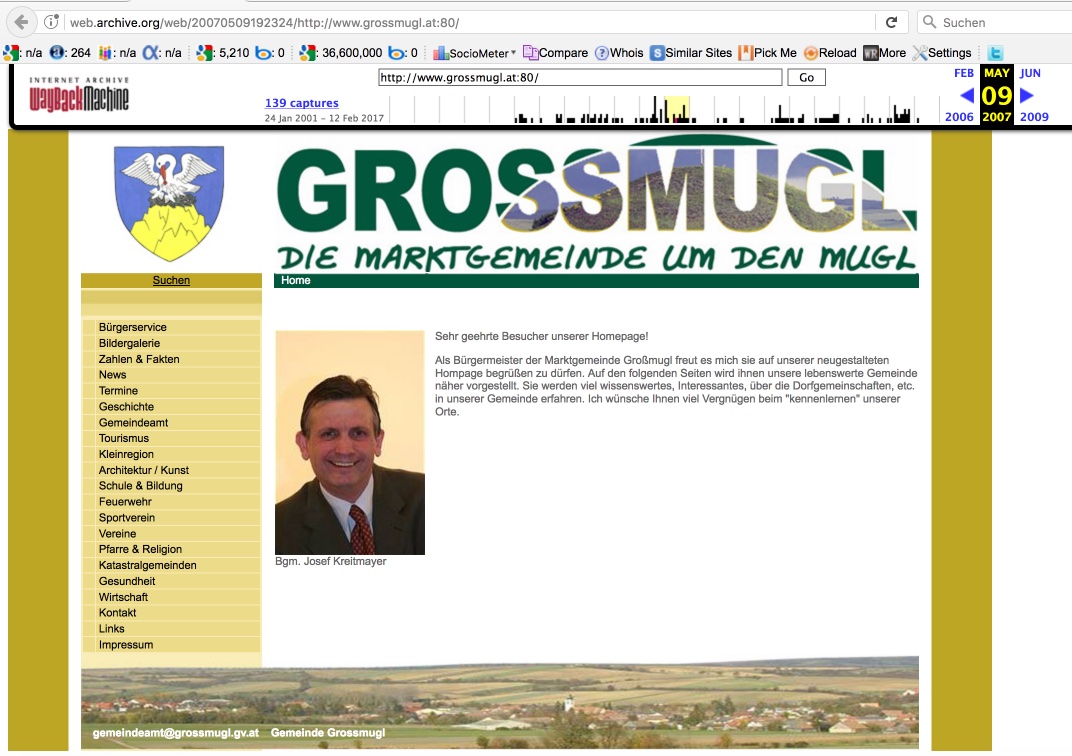Open Pfarre & Religion menu item

click(140, 549)
